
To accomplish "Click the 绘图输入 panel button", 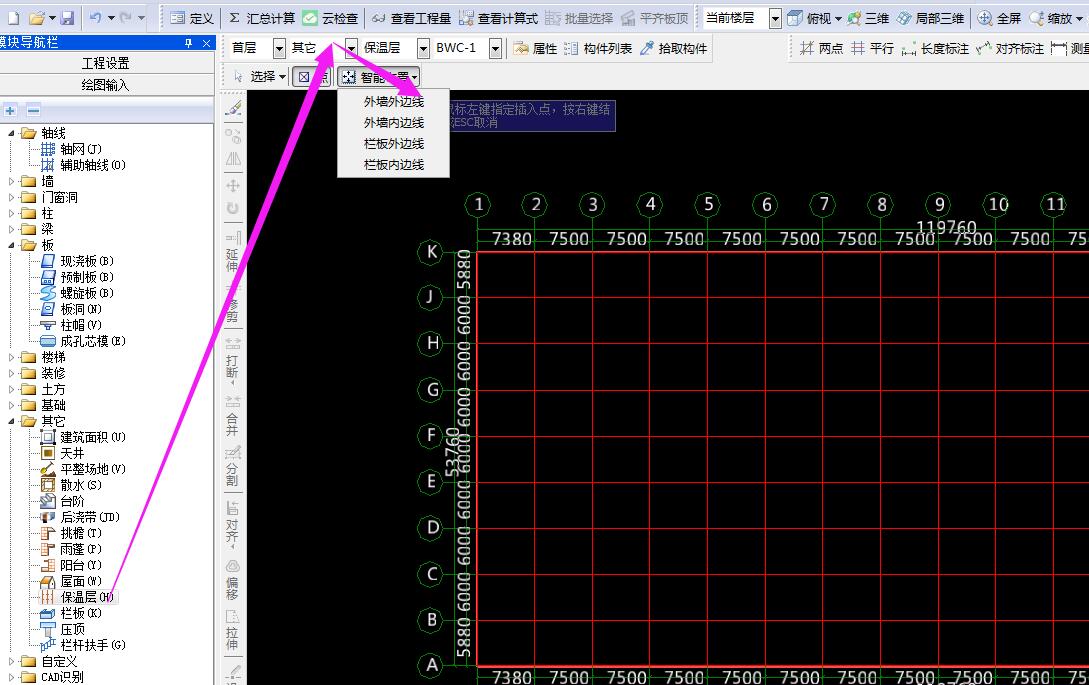I will pyautogui.click(x=106, y=85).
